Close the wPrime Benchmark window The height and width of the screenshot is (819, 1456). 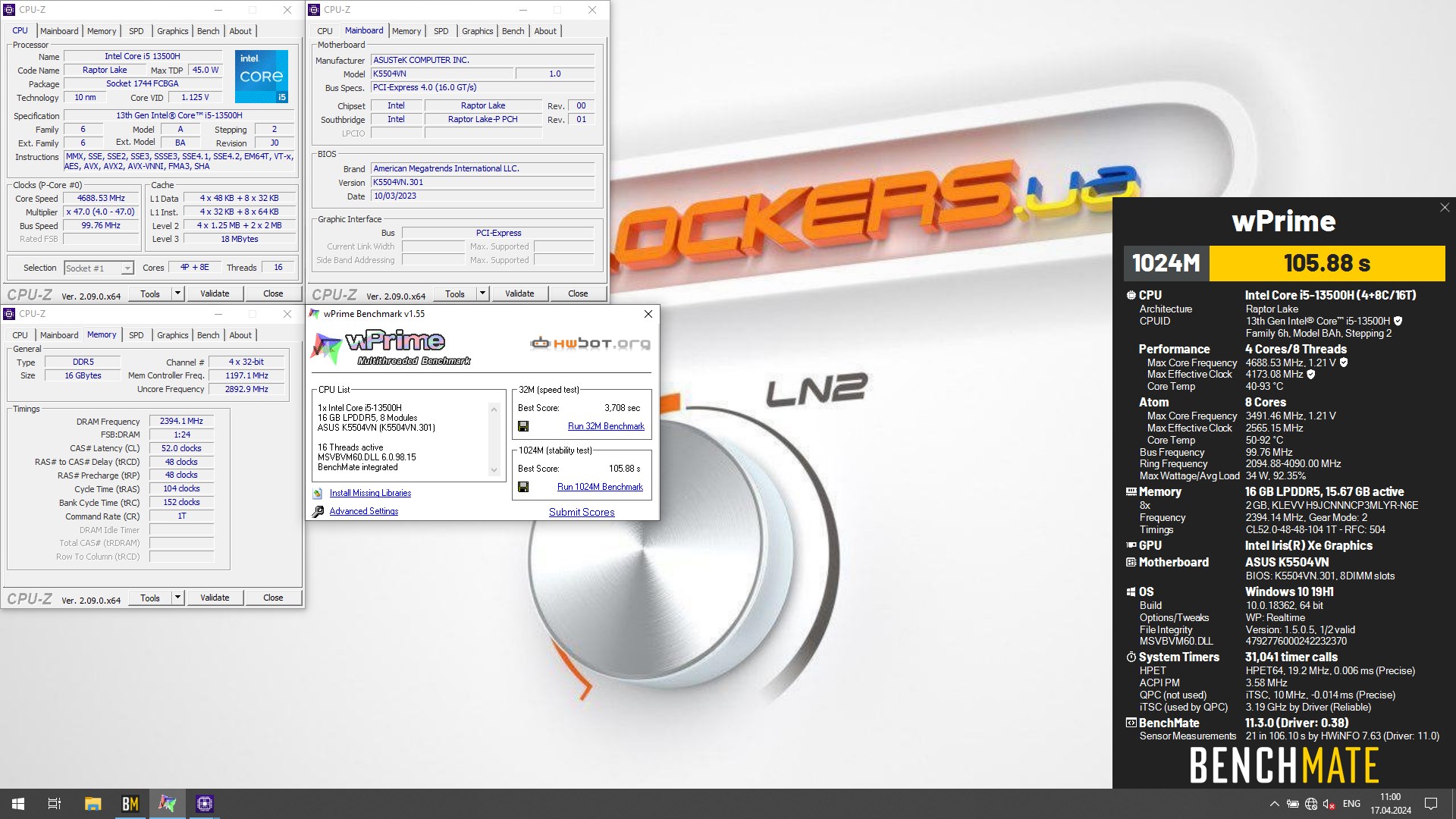[x=648, y=314]
